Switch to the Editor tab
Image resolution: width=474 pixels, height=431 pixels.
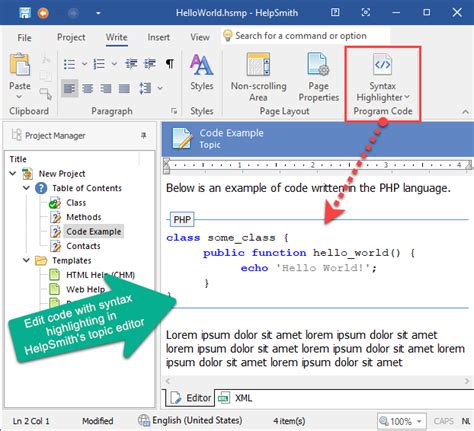190,398
